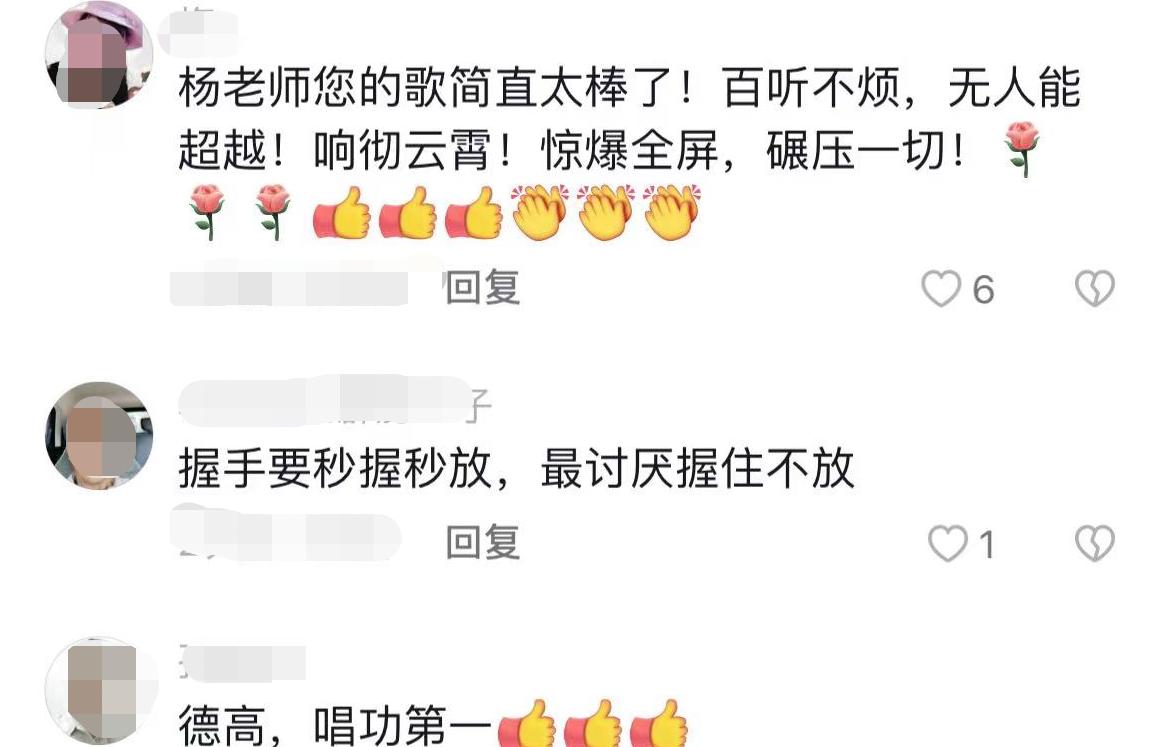Tap the third commenter's blurred username
The height and width of the screenshot is (747, 1166).
pyautogui.click(x=242, y=662)
